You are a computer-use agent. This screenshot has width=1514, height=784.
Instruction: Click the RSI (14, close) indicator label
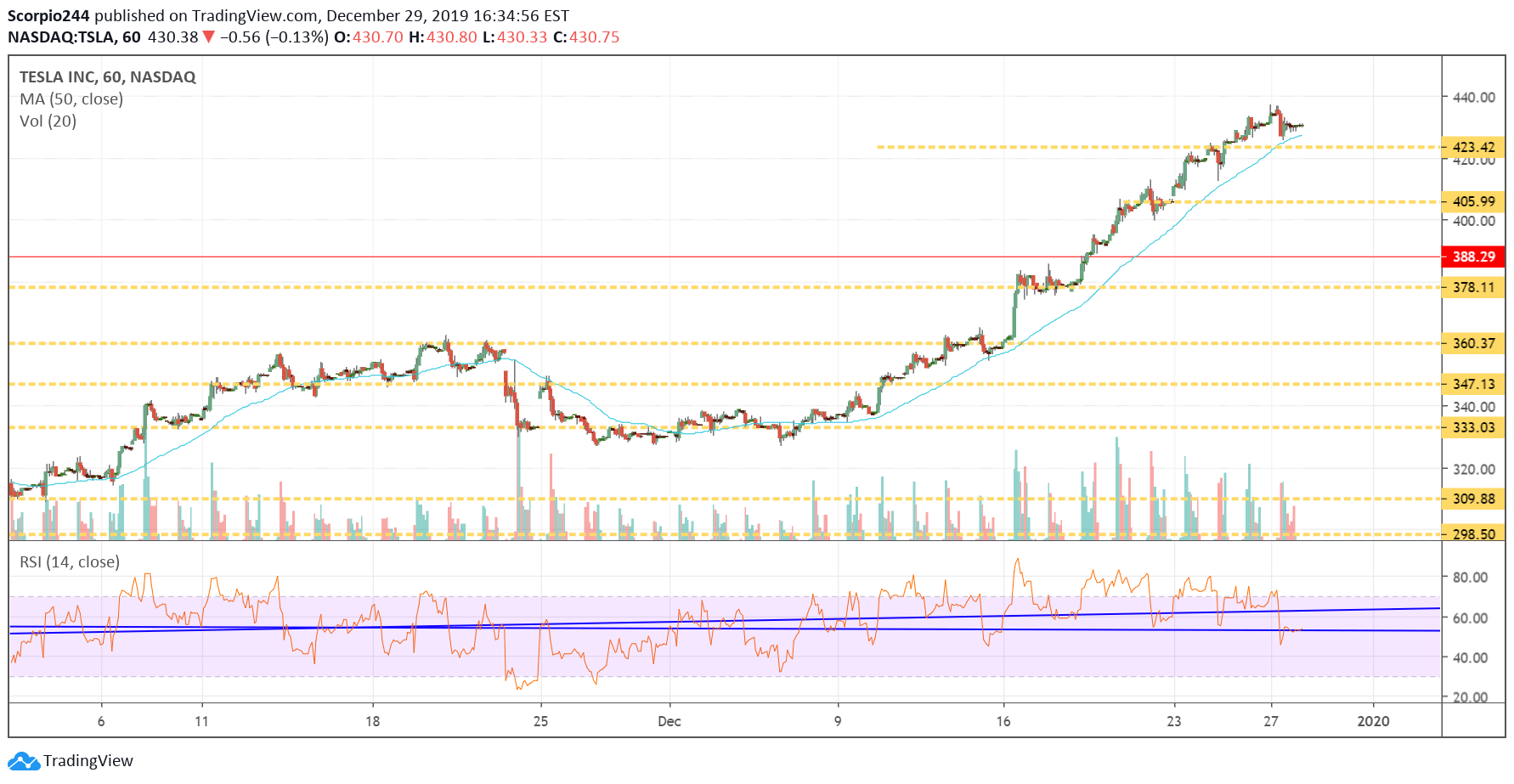click(70, 562)
